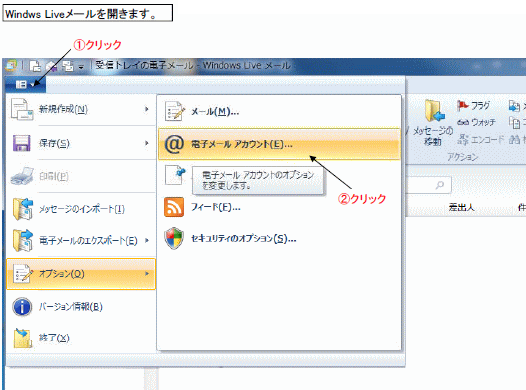The height and width of the screenshot is (390, 526).
Task: Click the メール options checklist icon
Action: coord(174,111)
